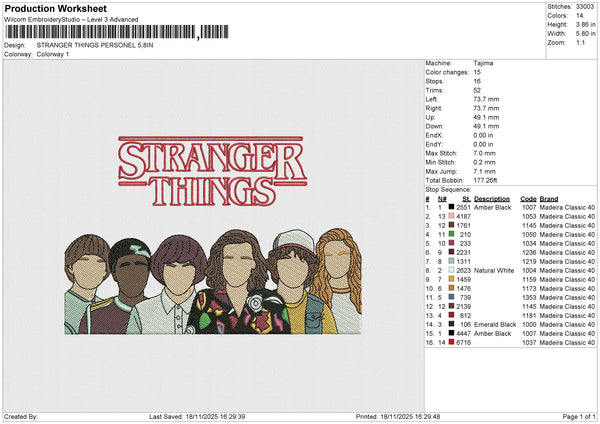Select the Natural White swatch in row 8
The height and width of the screenshot is (424, 600).
point(452,270)
